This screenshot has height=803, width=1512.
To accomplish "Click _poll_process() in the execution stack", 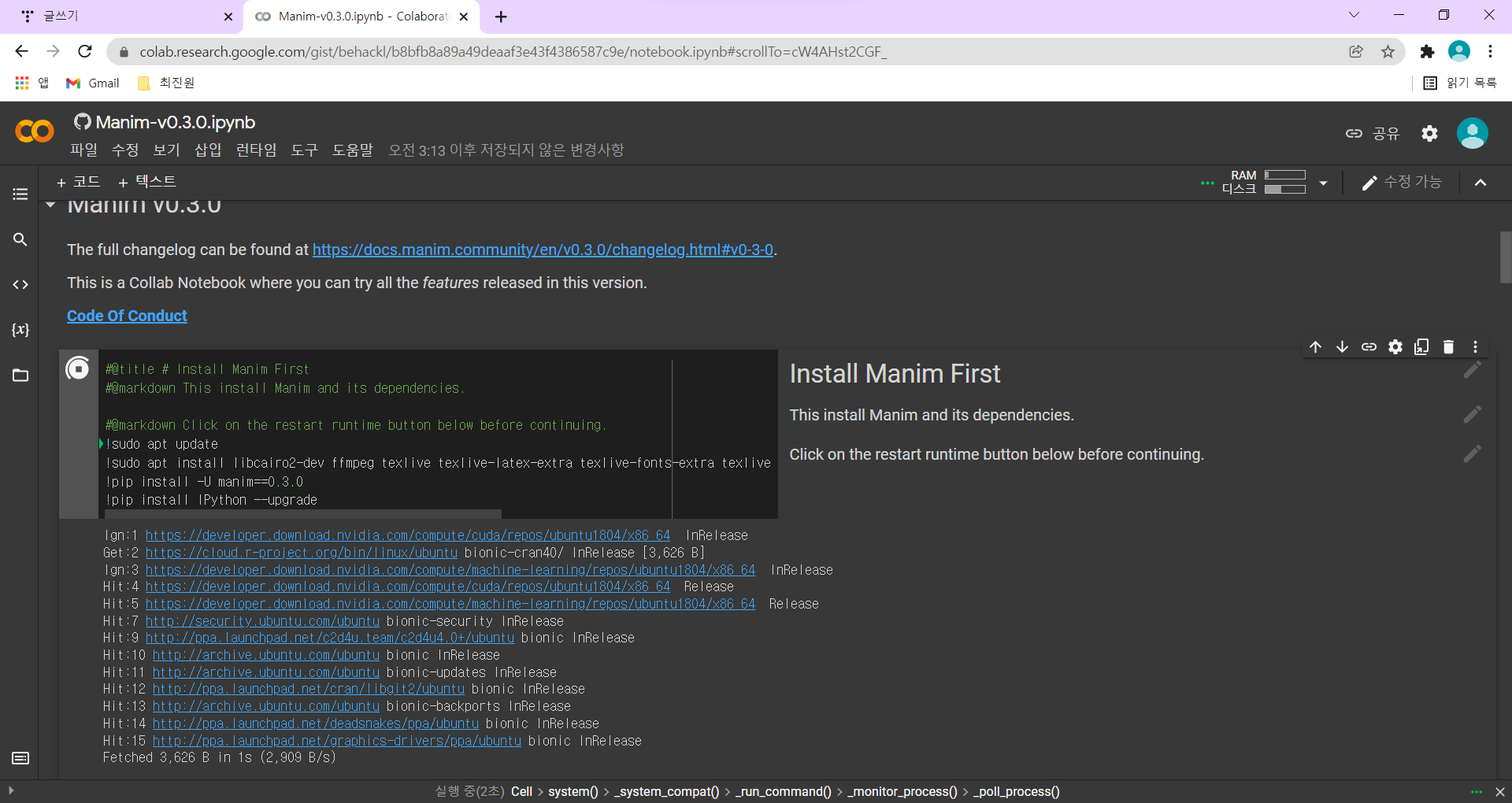I will pyautogui.click(x=1016, y=792).
